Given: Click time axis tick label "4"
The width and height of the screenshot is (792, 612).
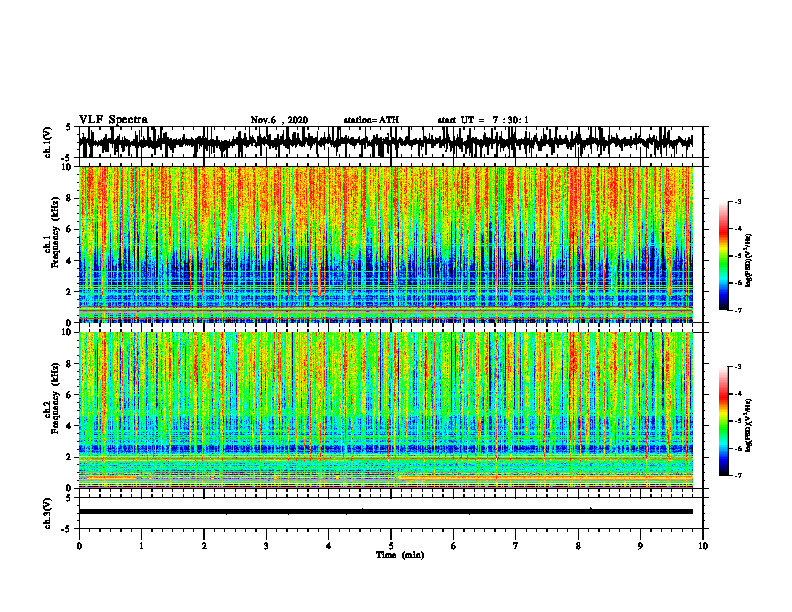Looking at the screenshot, I should tap(329, 546).
